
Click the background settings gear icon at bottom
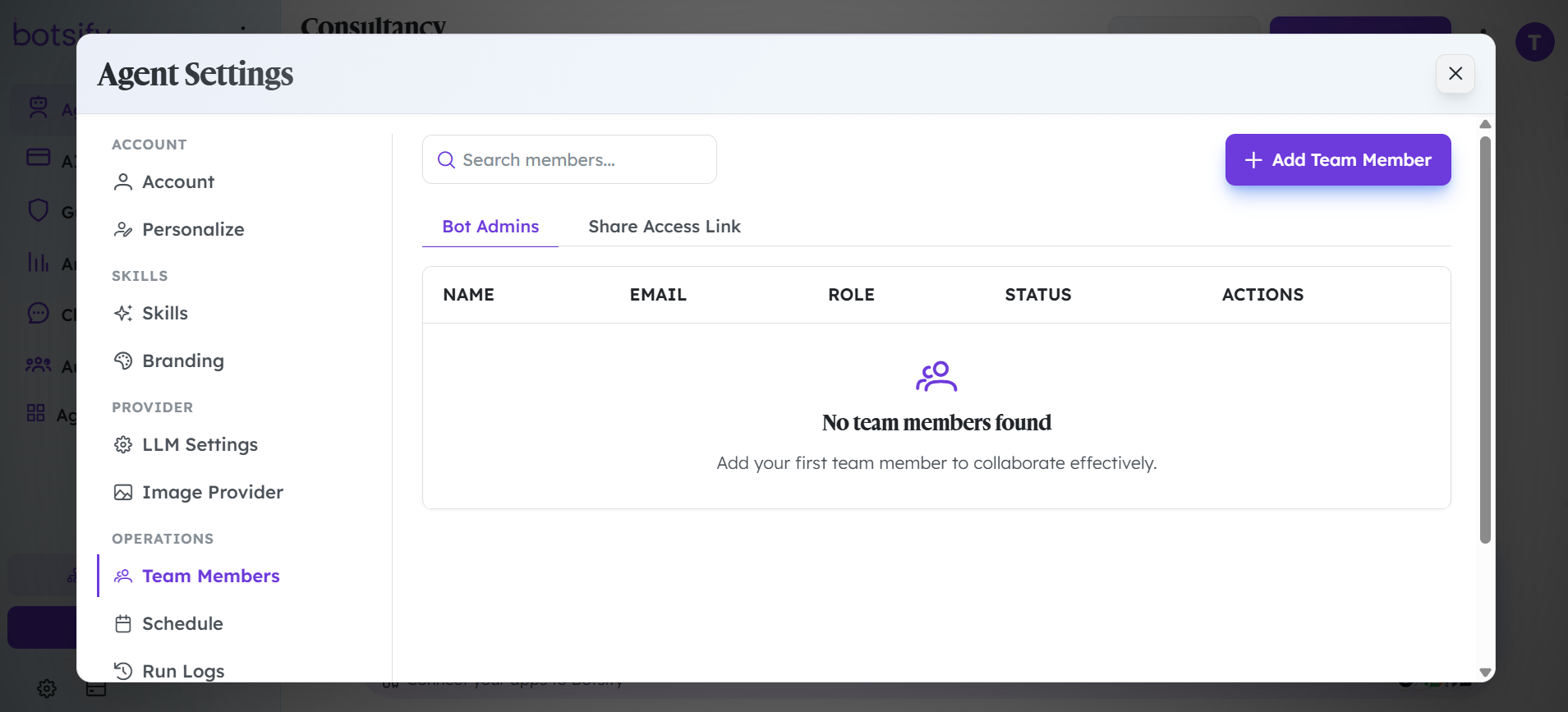[47, 688]
